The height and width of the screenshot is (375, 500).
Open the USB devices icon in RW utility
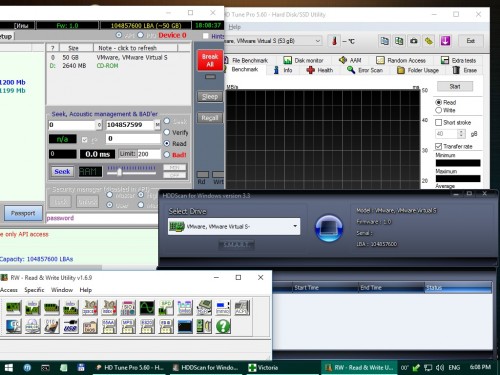(x=70, y=326)
